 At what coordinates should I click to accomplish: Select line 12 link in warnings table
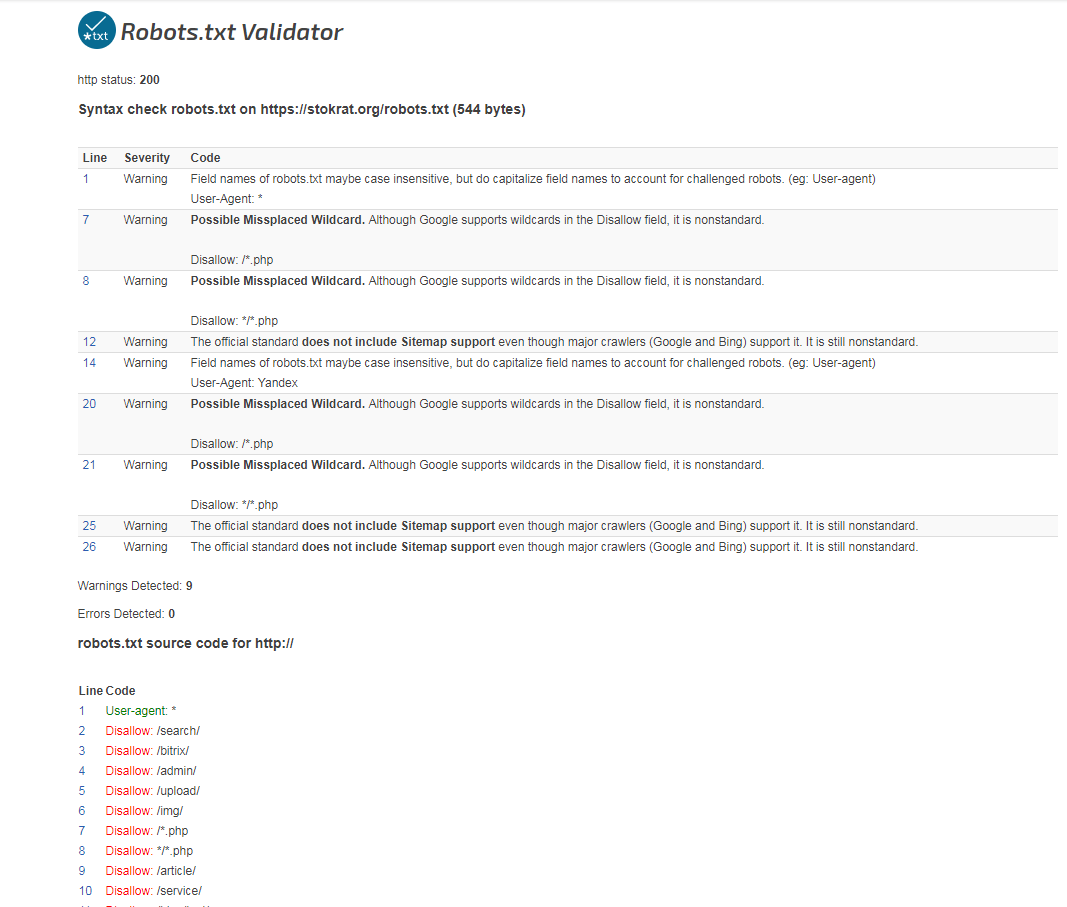pos(89,342)
